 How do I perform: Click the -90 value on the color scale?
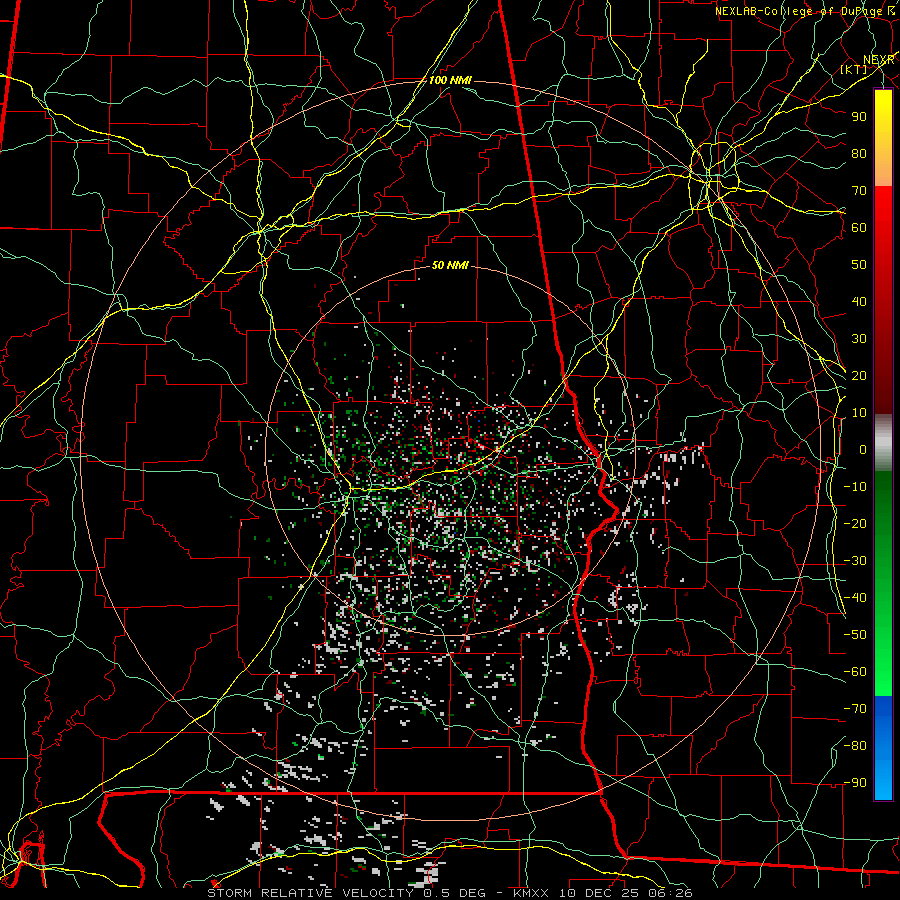tap(855, 783)
